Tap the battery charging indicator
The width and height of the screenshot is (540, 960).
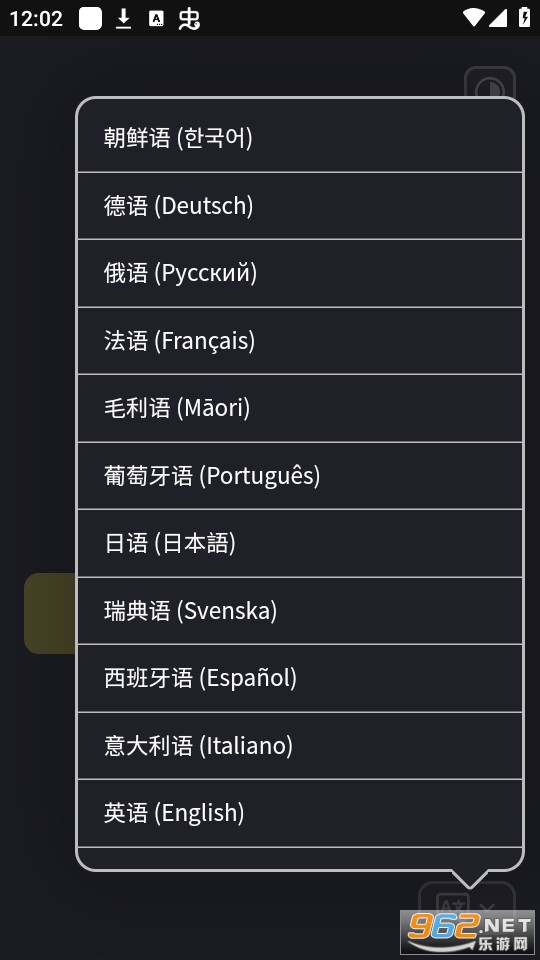(524, 17)
